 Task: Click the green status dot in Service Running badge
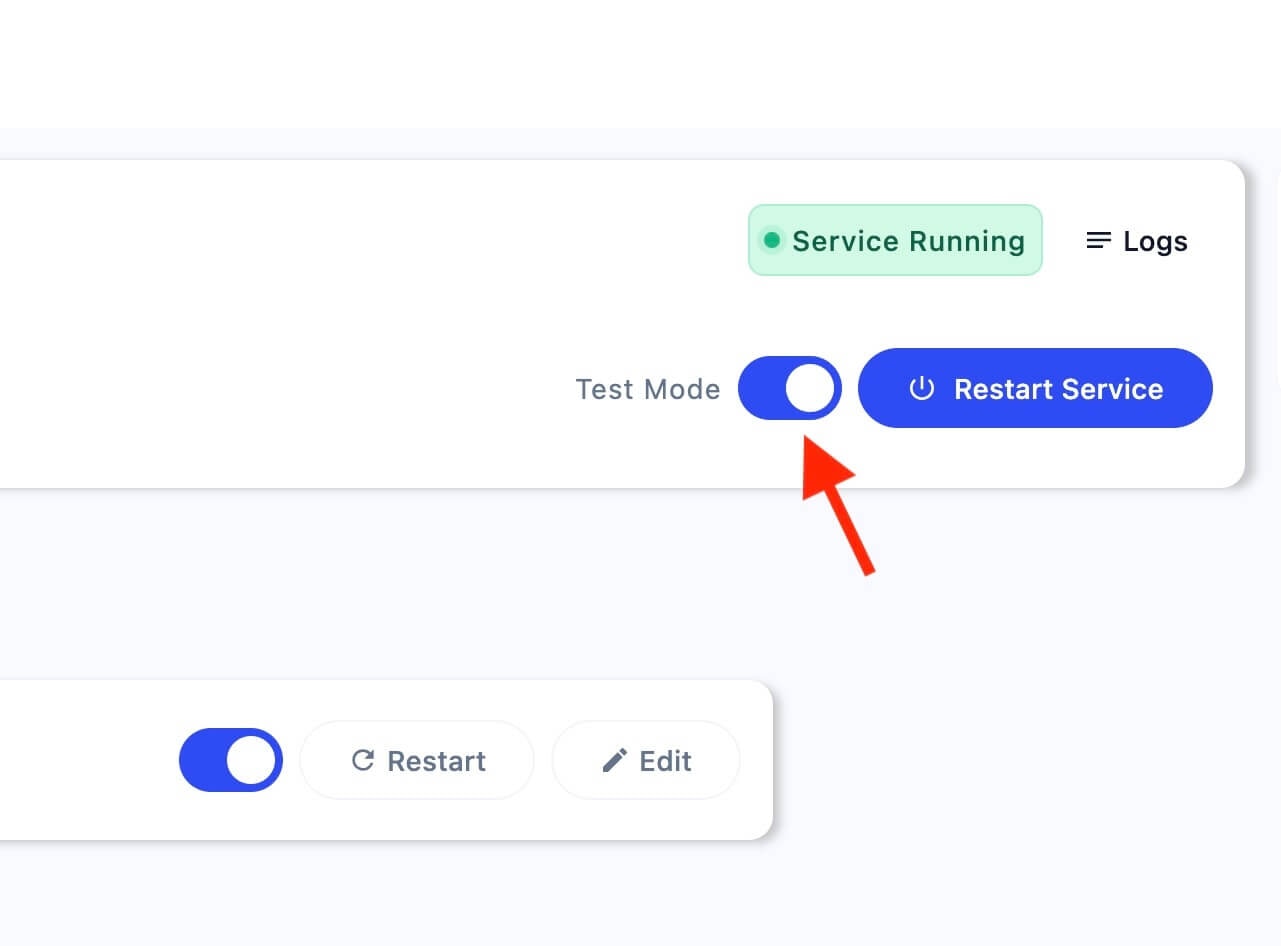tap(771, 240)
